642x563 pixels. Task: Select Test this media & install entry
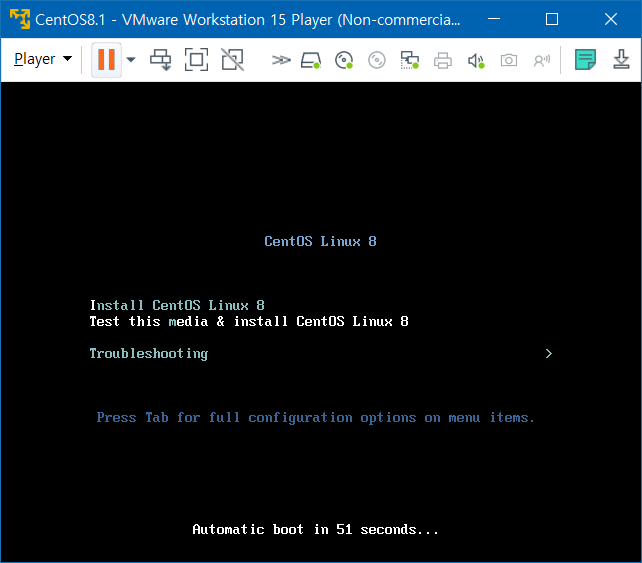(x=249, y=321)
